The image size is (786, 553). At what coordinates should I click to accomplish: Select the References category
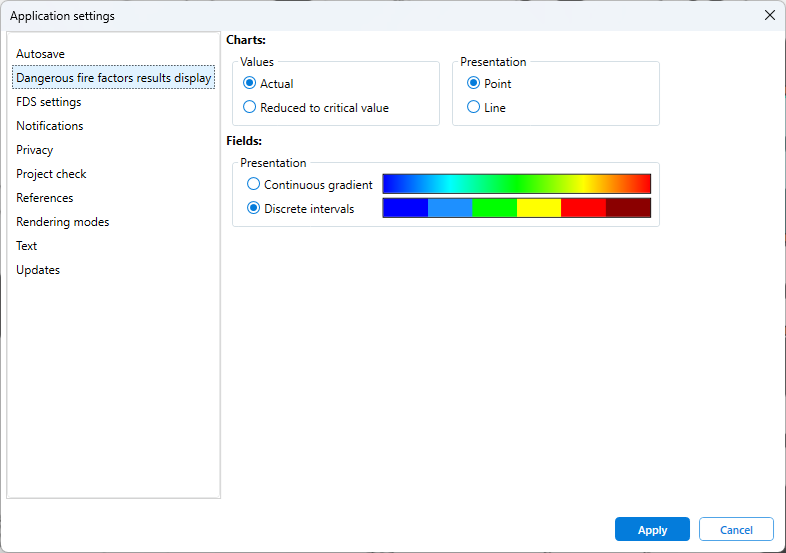click(x=45, y=198)
